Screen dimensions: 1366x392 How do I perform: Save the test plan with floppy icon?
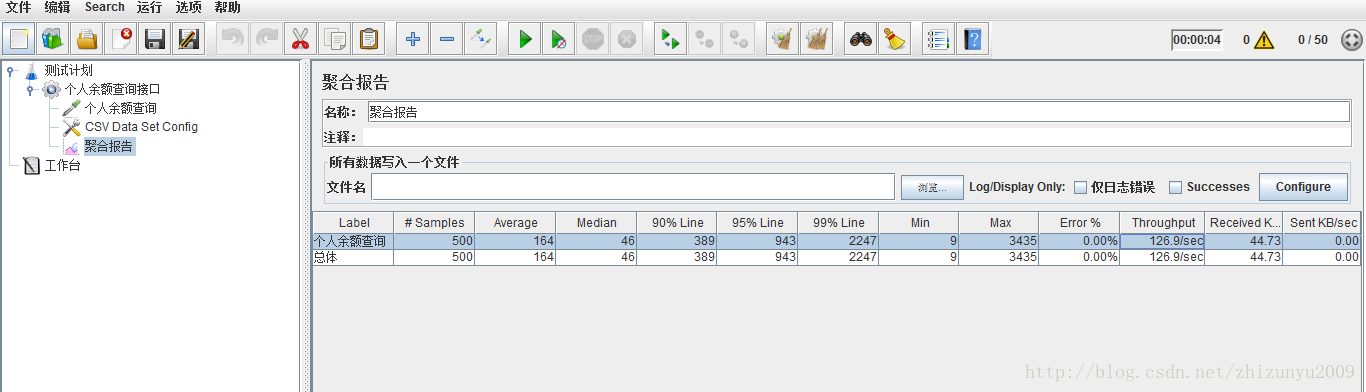tap(155, 40)
